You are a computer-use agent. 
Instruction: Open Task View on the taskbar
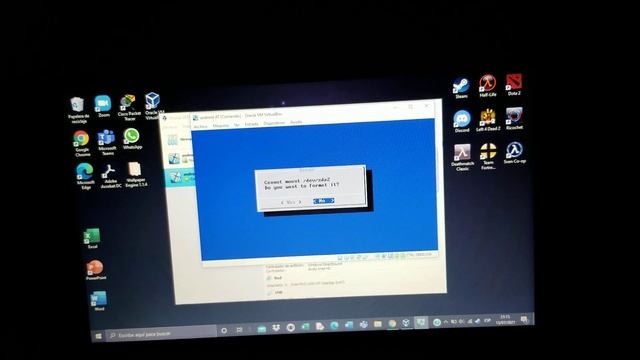[x=239, y=330]
